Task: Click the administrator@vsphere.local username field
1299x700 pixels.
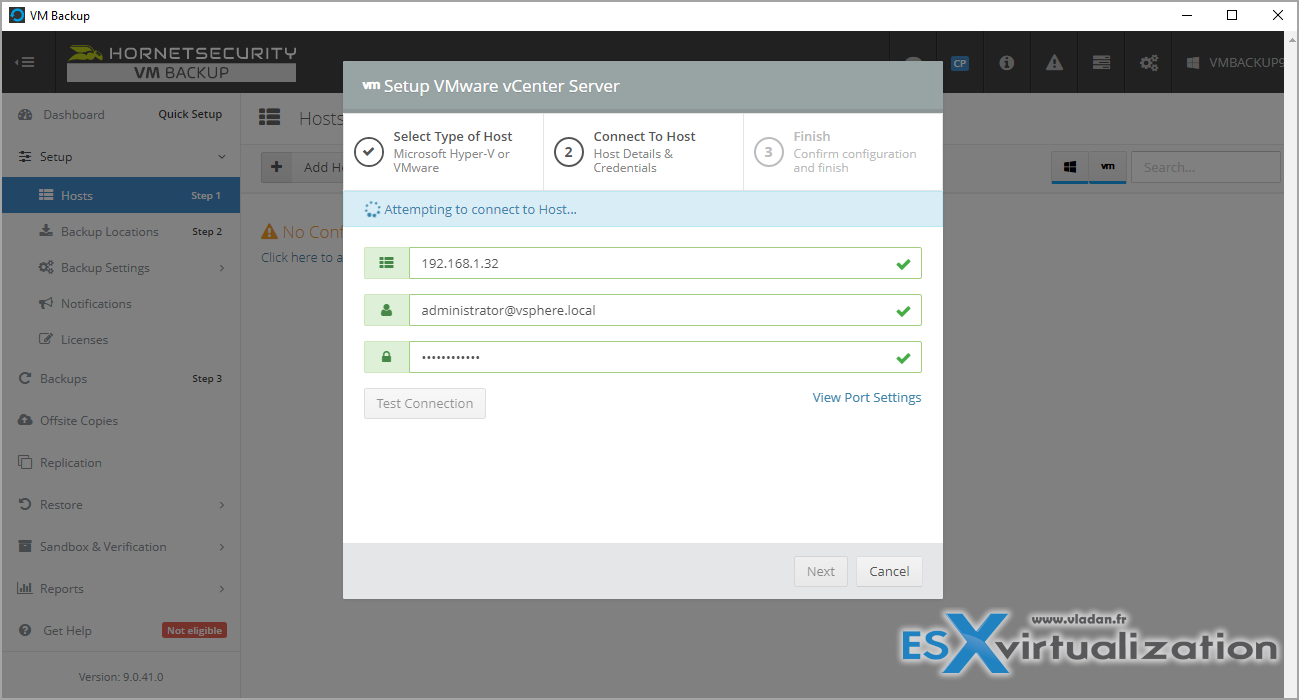Action: click(x=665, y=310)
